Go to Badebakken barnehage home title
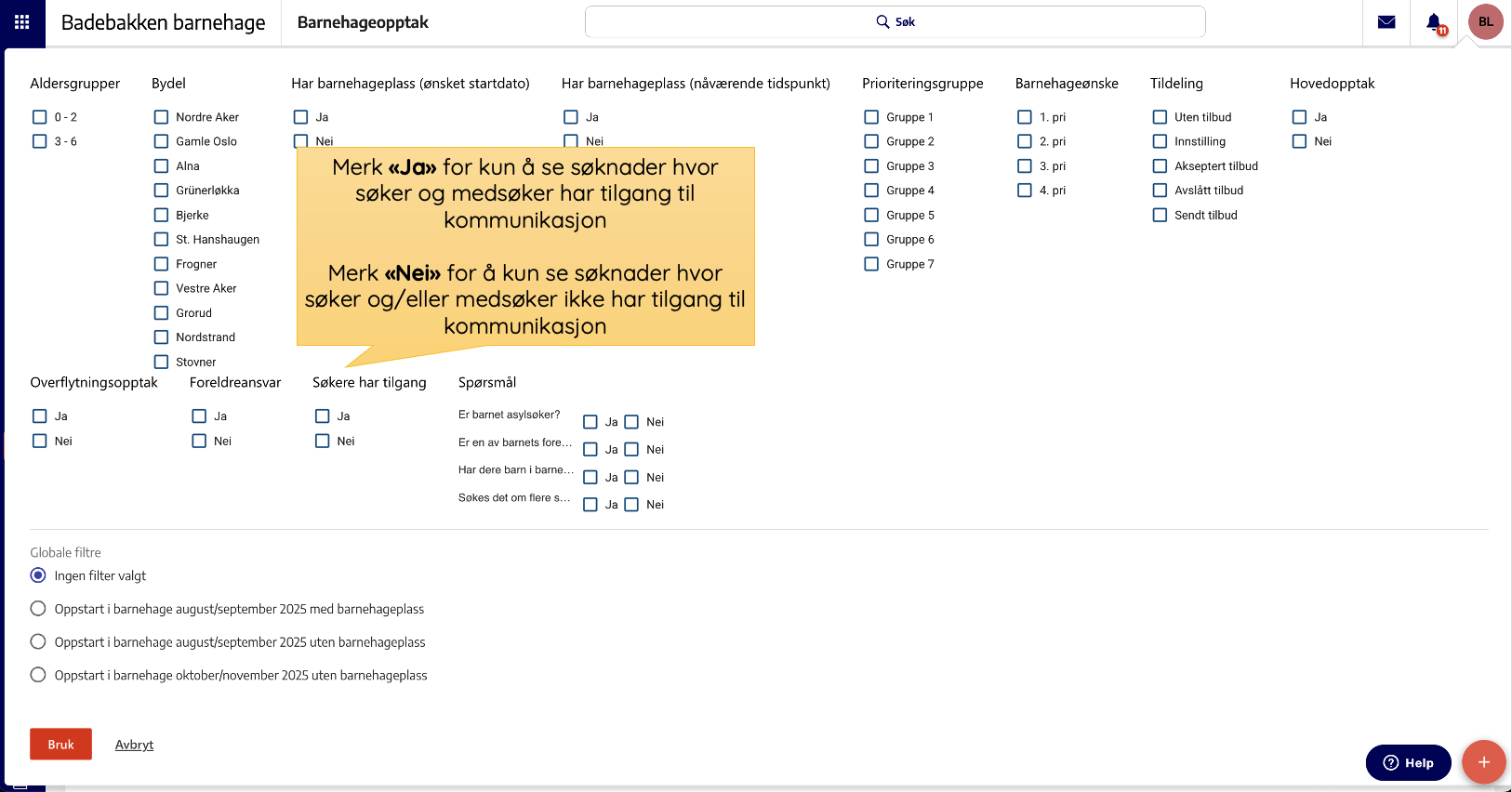 (x=163, y=22)
